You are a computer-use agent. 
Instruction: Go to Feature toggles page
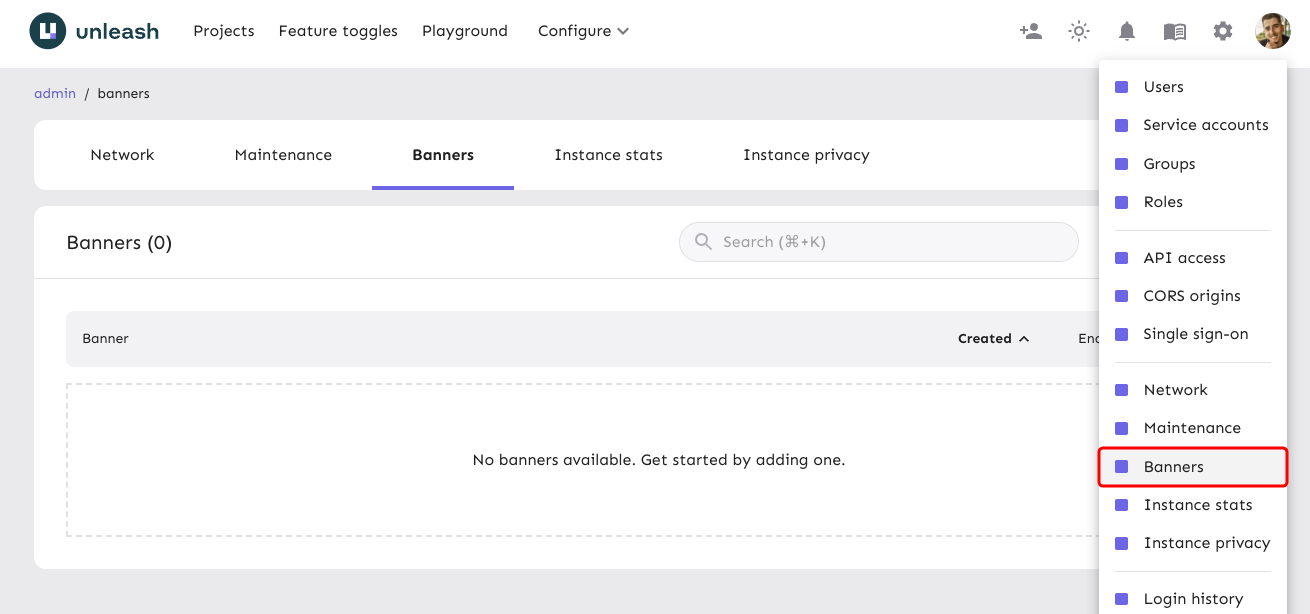(338, 31)
